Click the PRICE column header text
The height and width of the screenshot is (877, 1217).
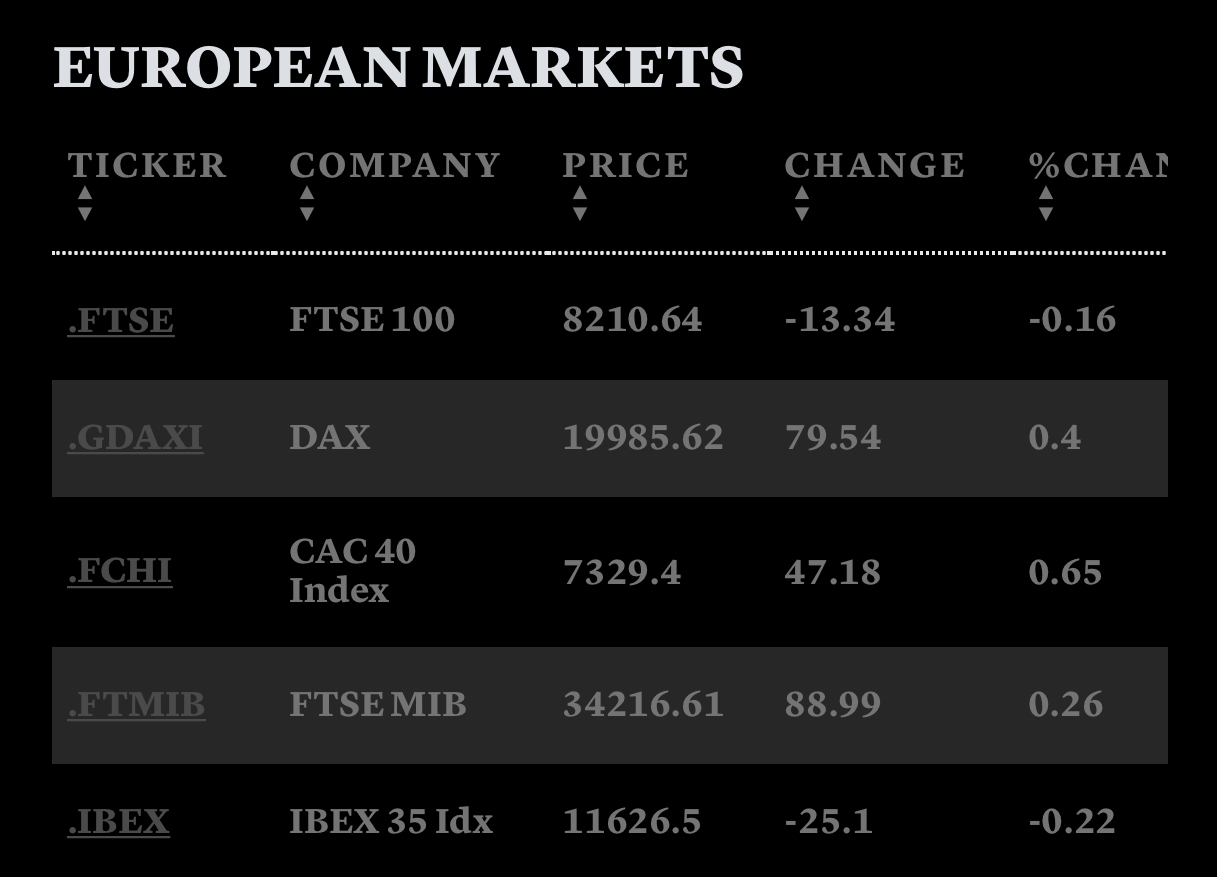pyautogui.click(x=625, y=165)
